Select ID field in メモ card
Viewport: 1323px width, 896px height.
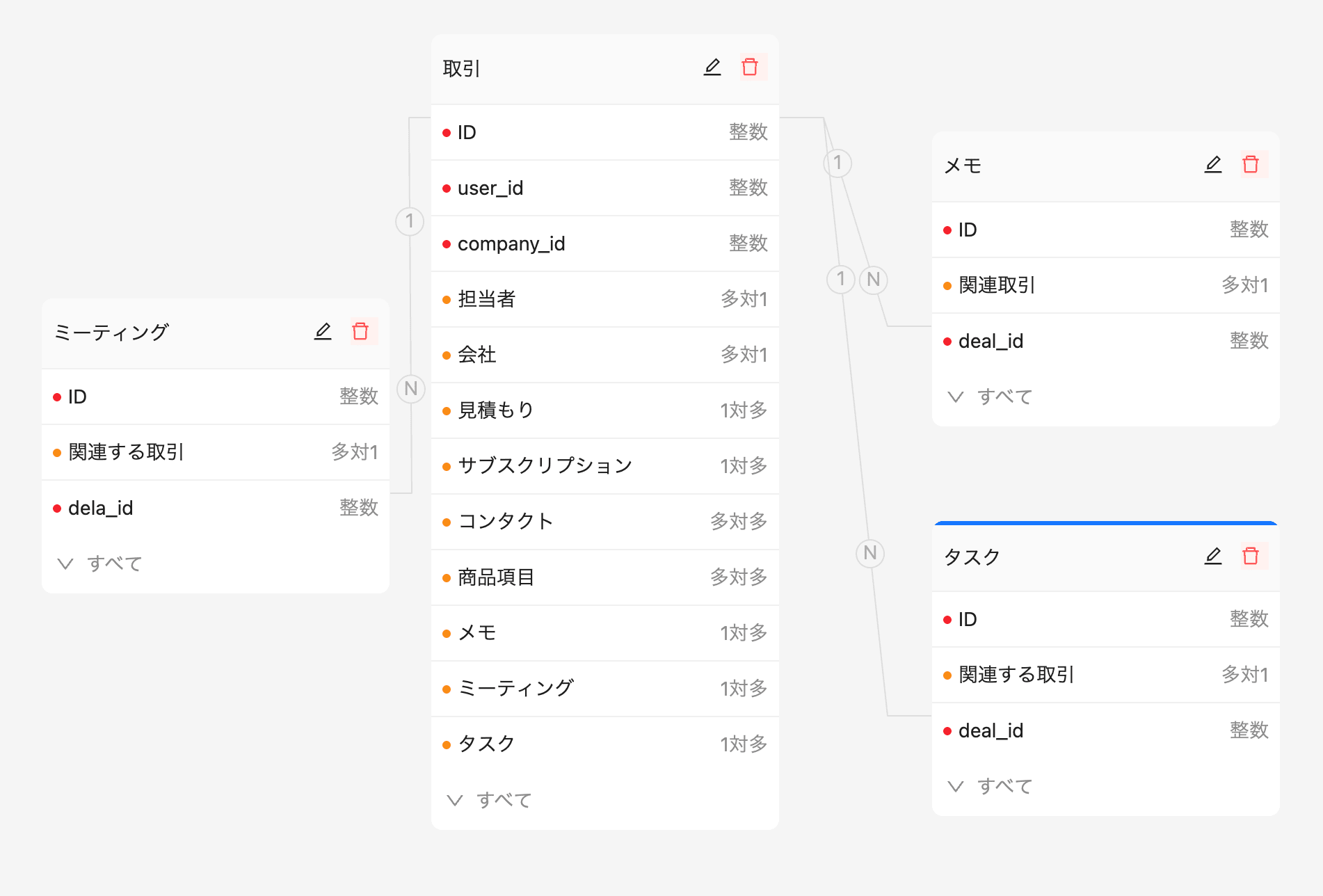click(1106, 230)
